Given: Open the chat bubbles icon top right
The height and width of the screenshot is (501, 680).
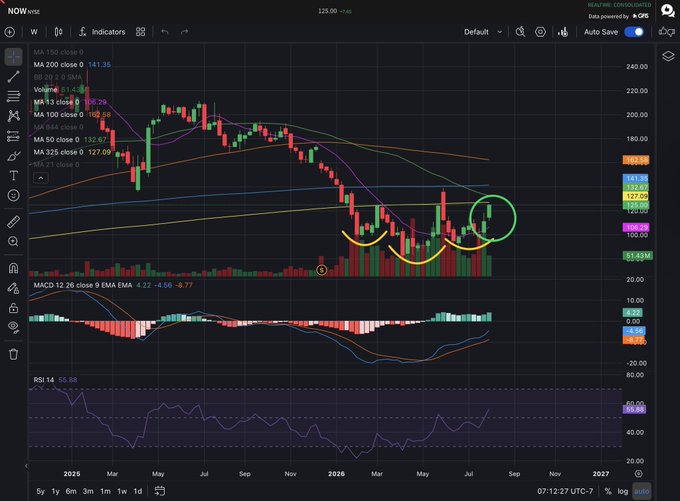Looking at the screenshot, I should (668, 10).
